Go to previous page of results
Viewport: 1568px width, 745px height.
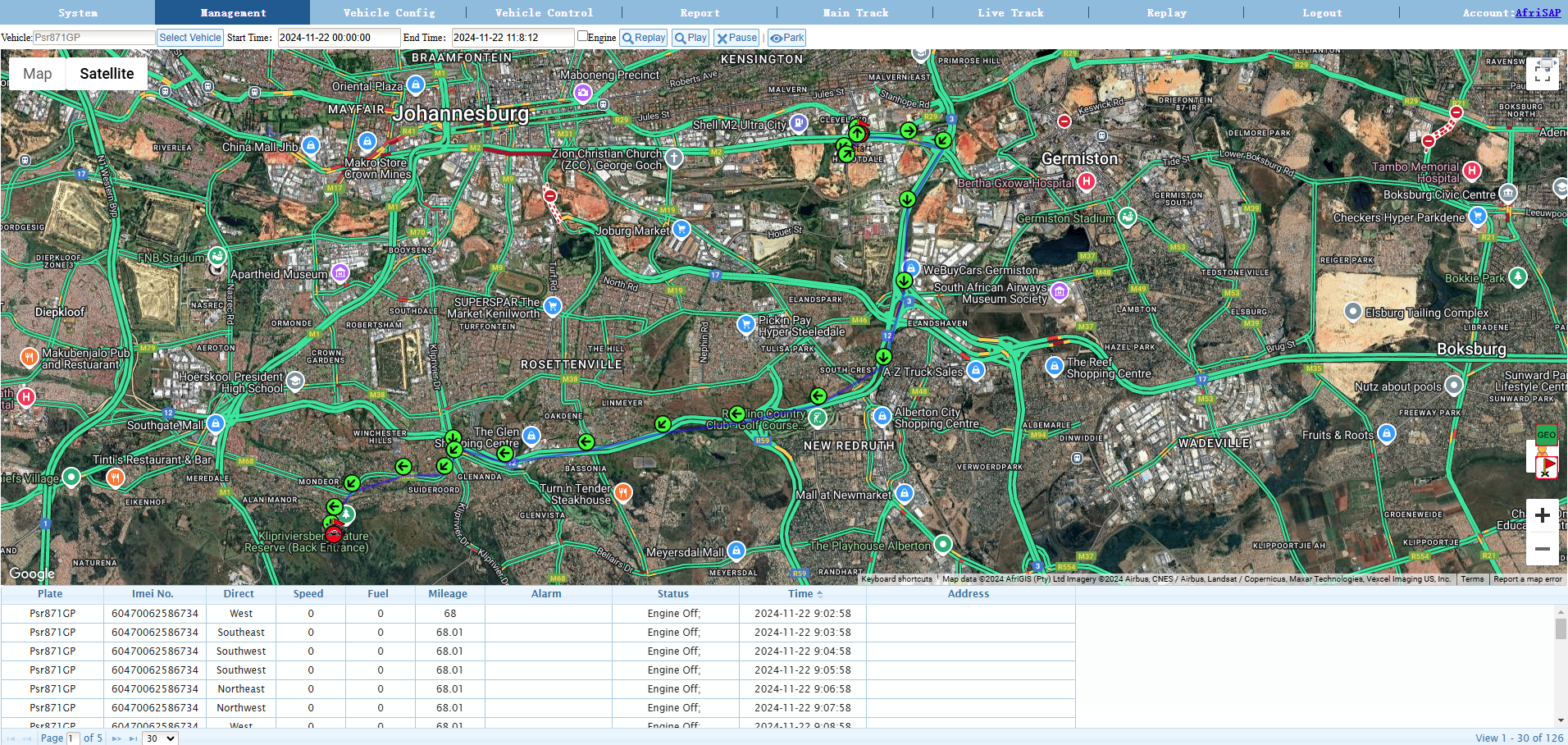(x=27, y=738)
